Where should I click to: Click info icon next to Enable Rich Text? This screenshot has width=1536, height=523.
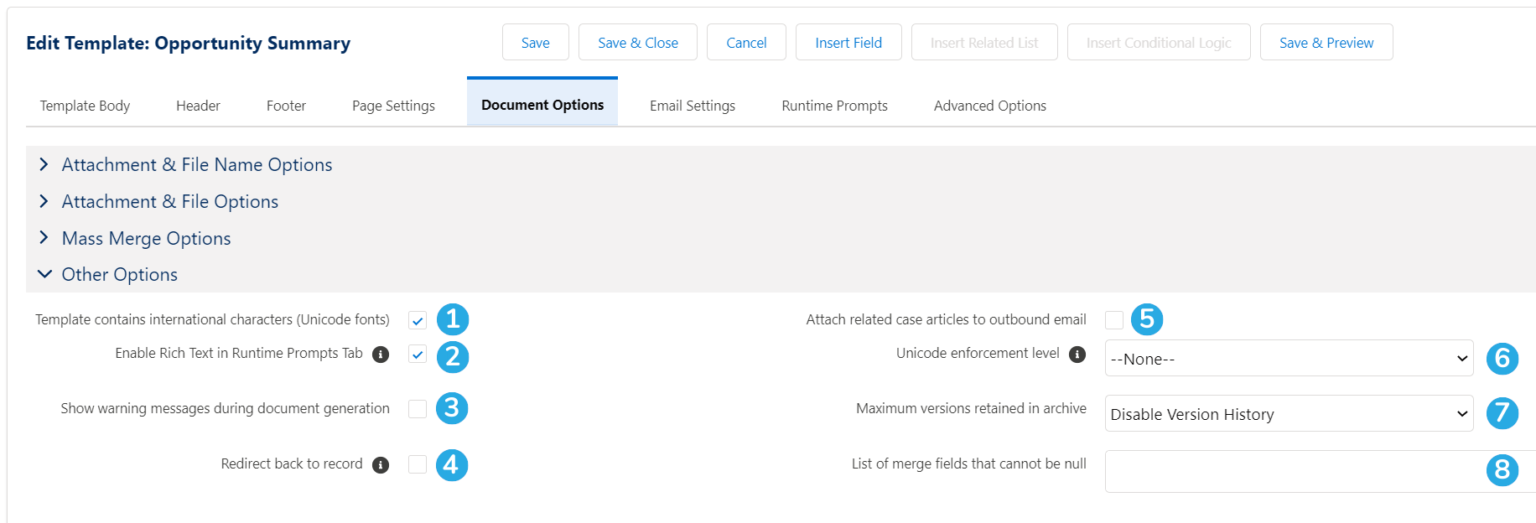[x=380, y=354]
